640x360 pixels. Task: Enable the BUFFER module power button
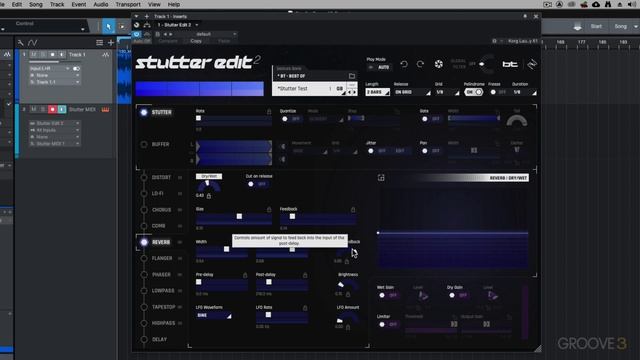(x=144, y=144)
